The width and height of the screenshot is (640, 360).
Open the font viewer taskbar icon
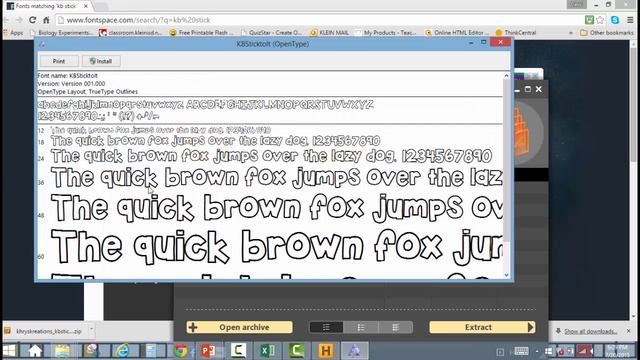point(354,351)
